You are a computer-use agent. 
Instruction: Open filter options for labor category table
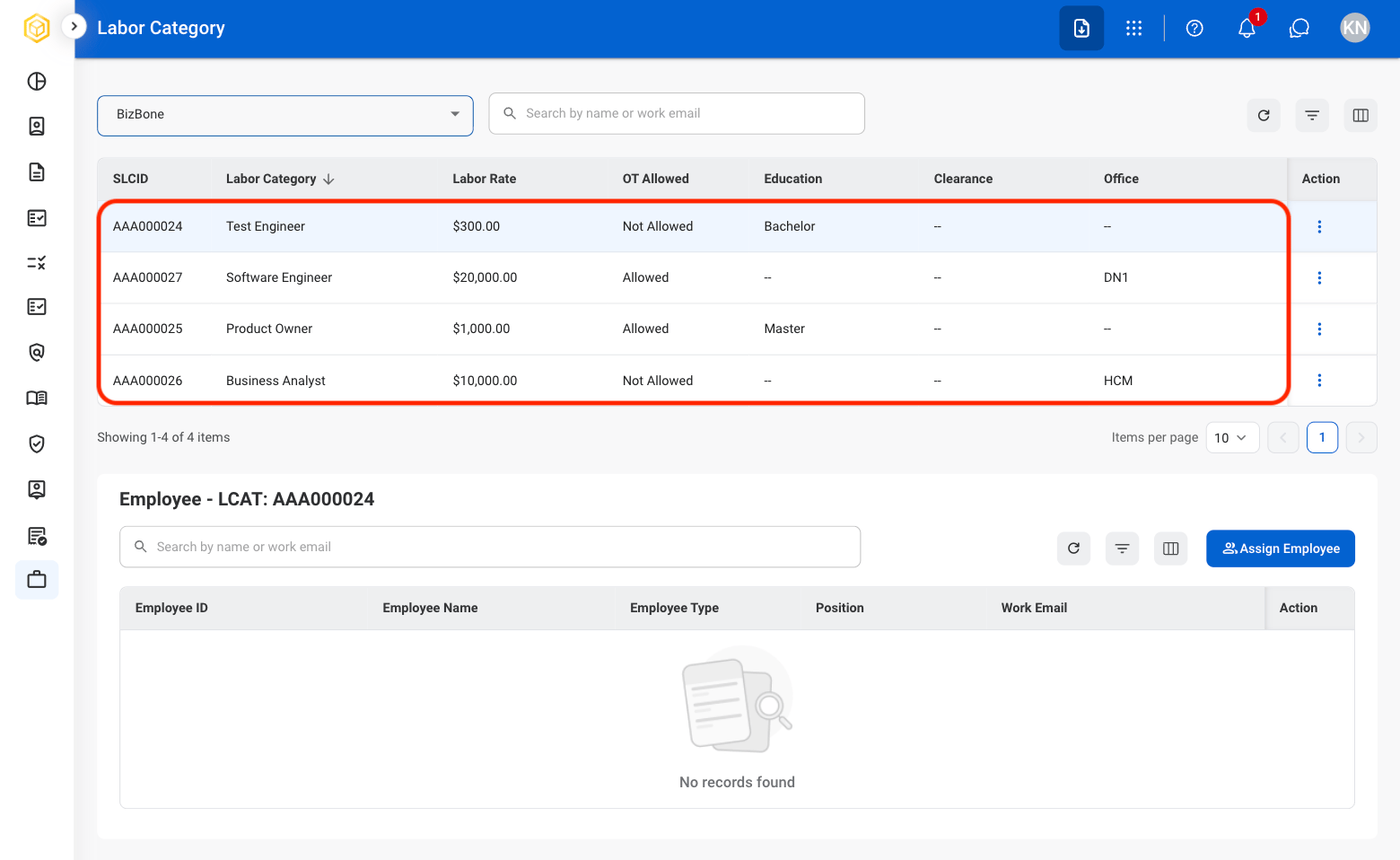click(x=1312, y=115)
